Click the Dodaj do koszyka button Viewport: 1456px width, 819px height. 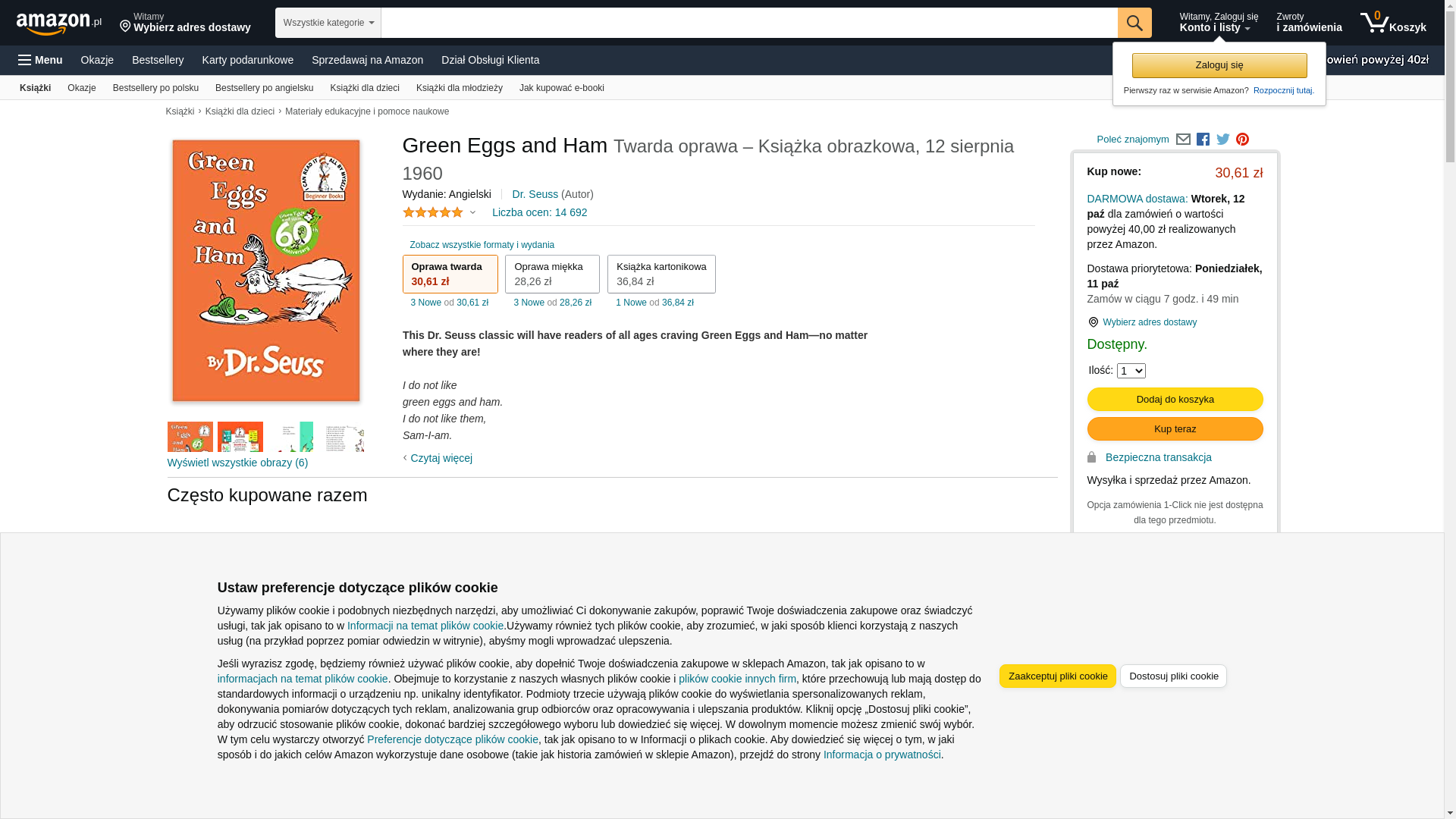pyautogui.click(x=1175, y=400)
